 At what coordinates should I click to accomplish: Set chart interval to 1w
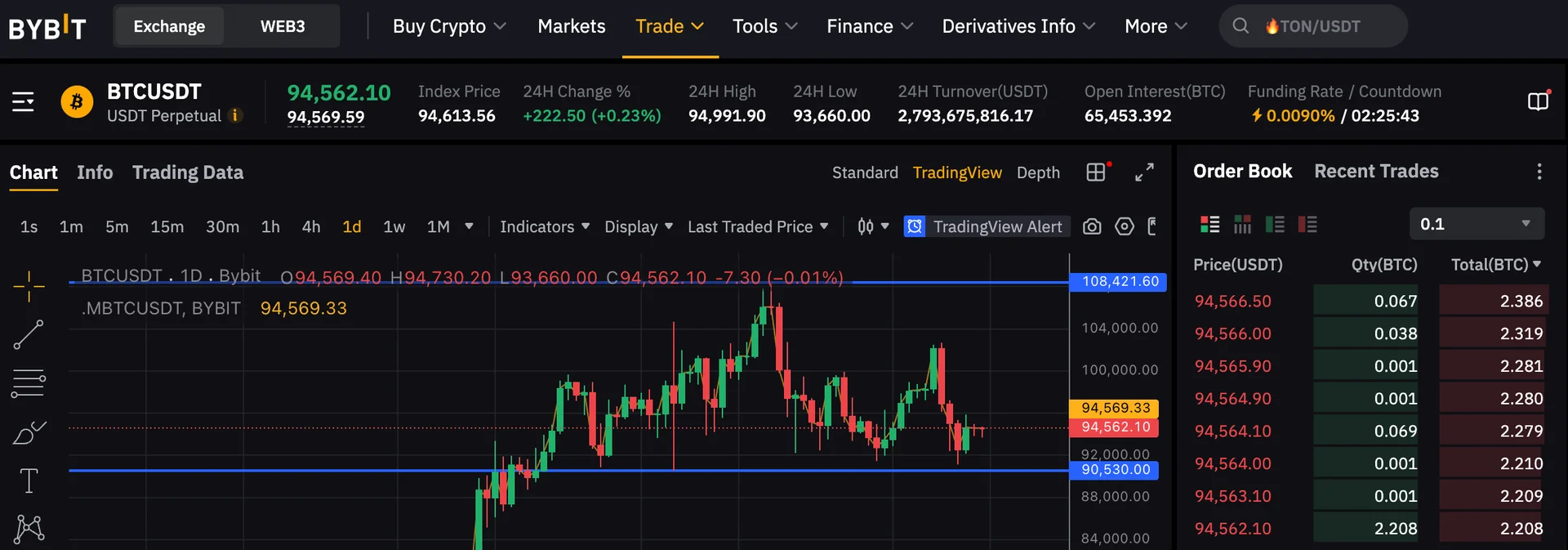394,226
